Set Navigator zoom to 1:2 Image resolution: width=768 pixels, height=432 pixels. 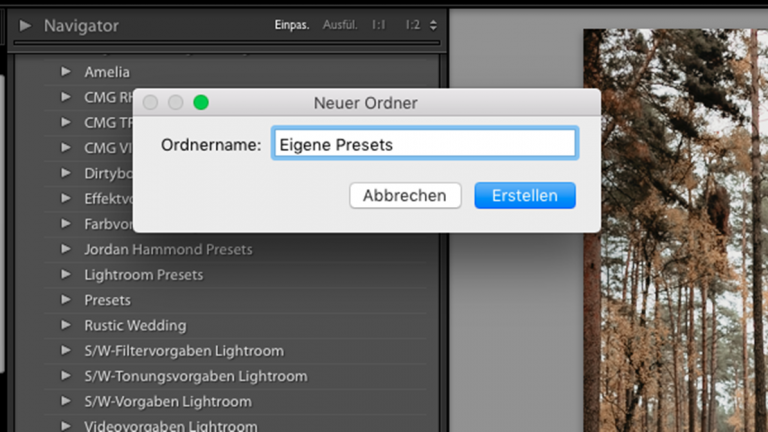click(412, 25)
